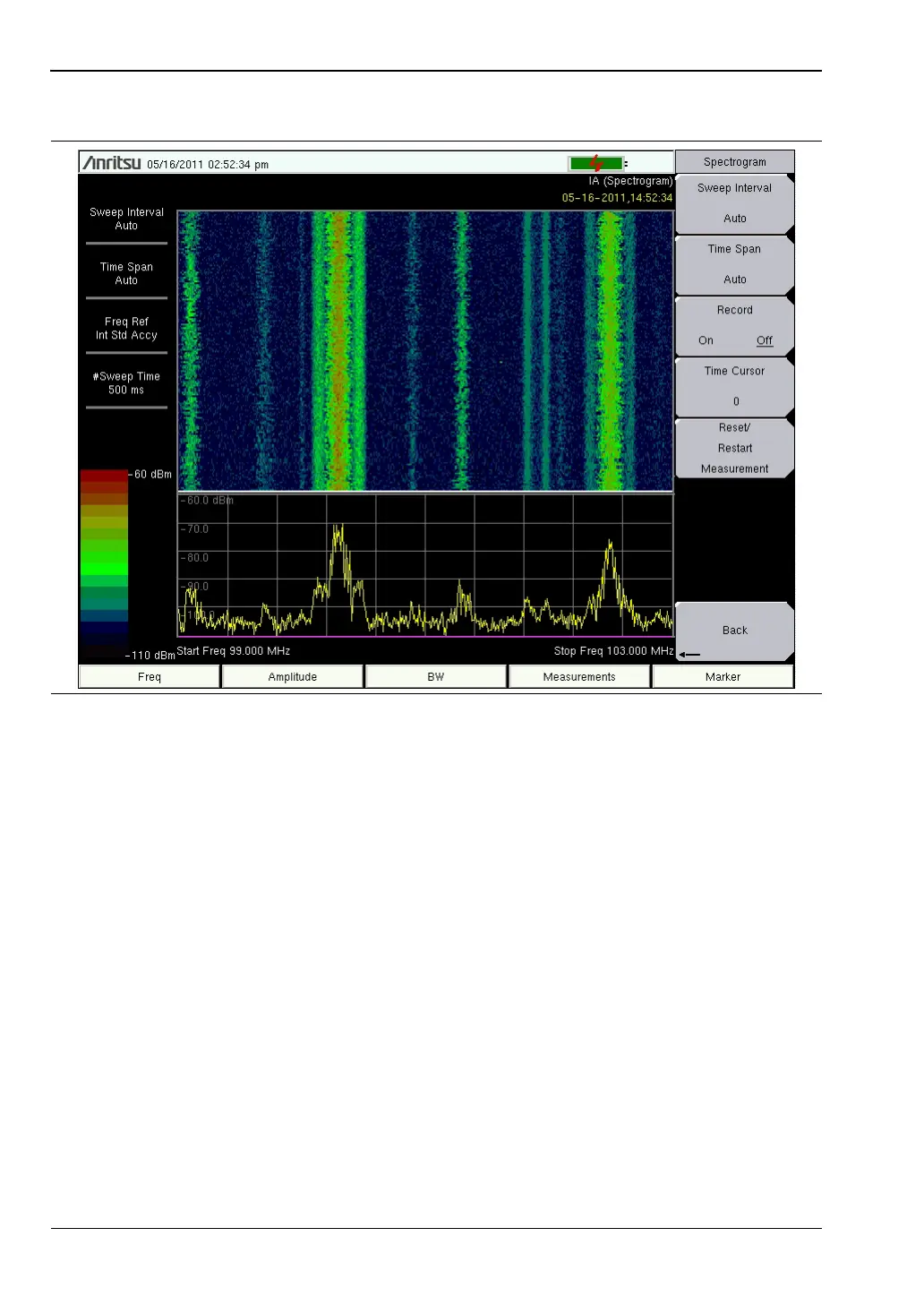This screenshot has width=924, height=1305.
Task: Click the IA (Spectrogram) mode label
Action: pos(630,181)
